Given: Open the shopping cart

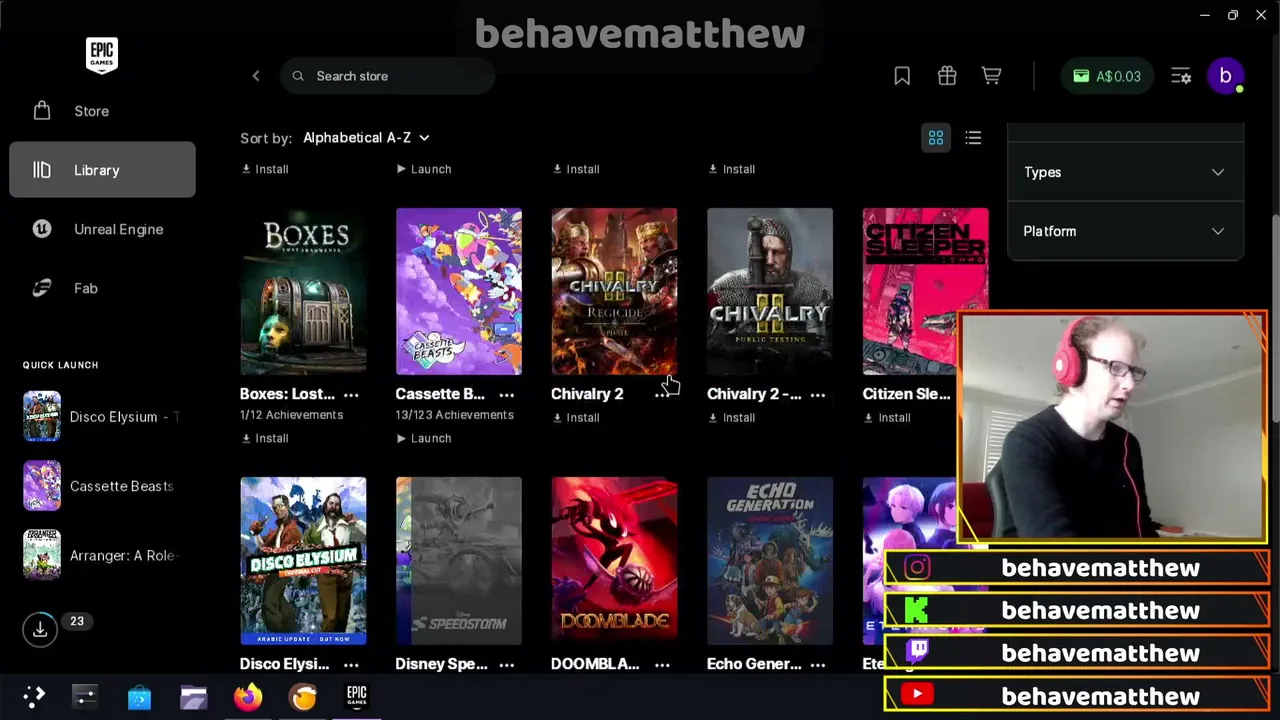Looking at the screenshot, I should pyautogui.click(x=991, y=76).
